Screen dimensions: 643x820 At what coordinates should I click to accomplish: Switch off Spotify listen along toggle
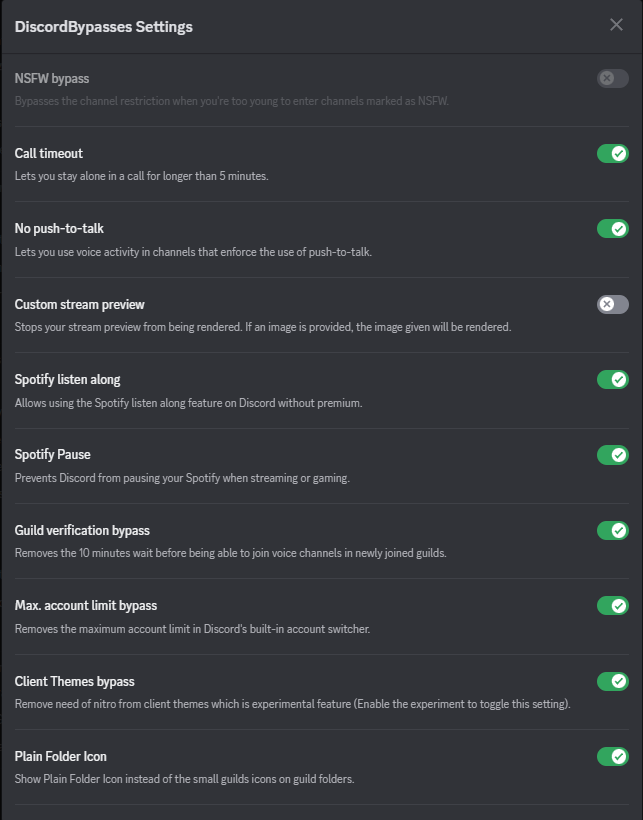pyautogui.click(x=613, y=380)
